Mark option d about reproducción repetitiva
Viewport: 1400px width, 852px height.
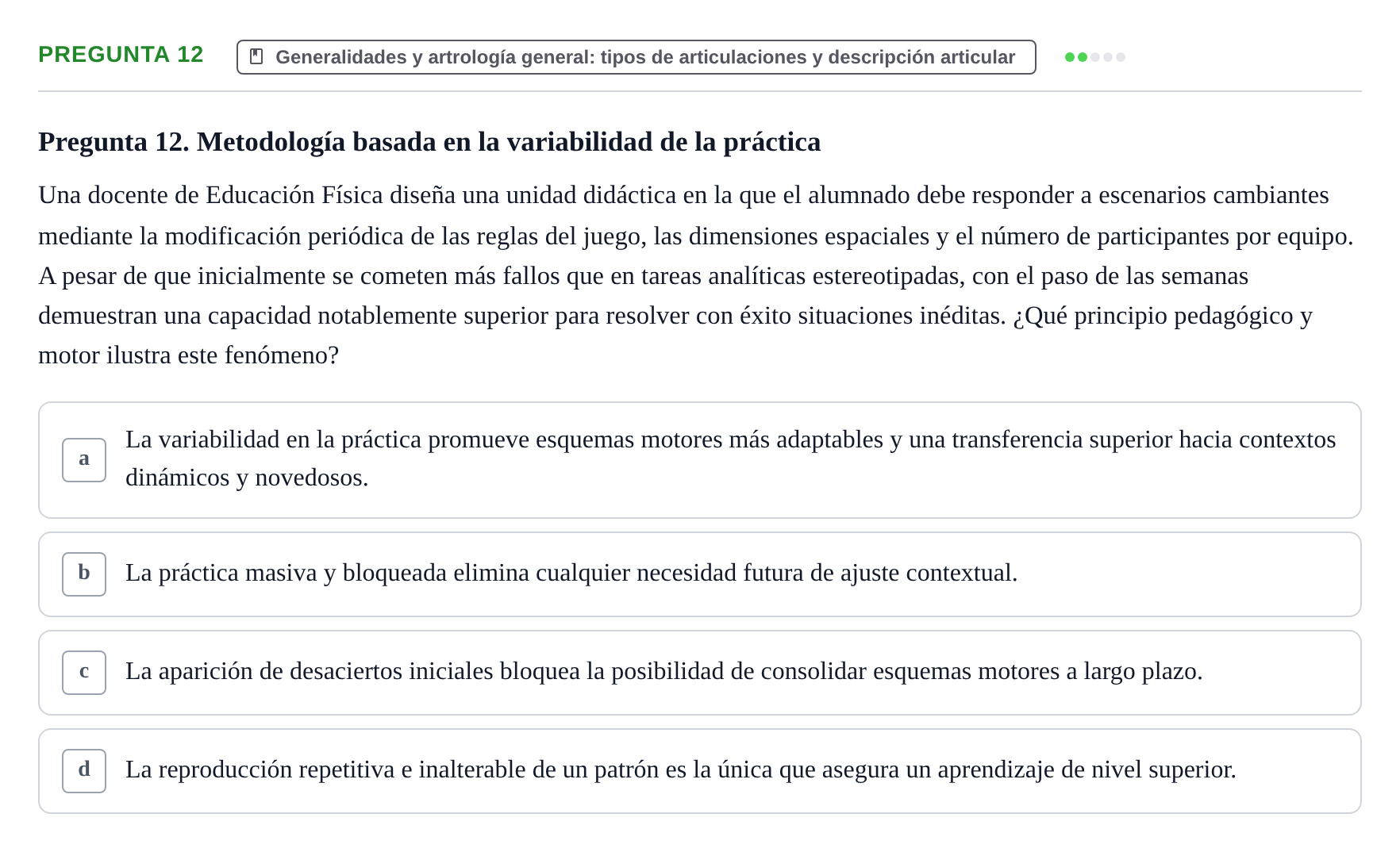(x=699, y=771)
